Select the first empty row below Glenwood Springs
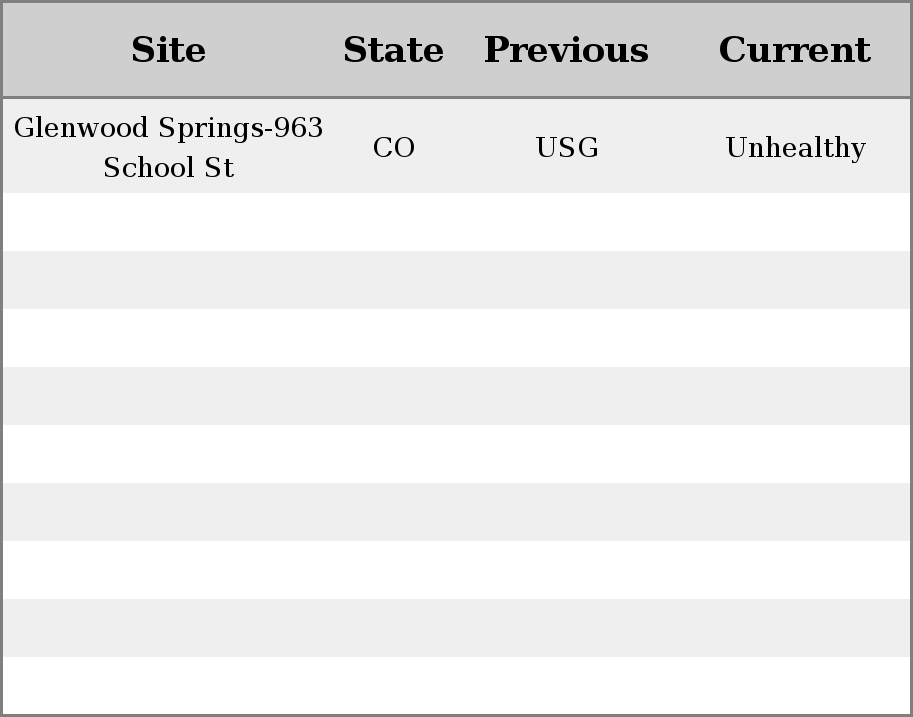 point(456,222)
